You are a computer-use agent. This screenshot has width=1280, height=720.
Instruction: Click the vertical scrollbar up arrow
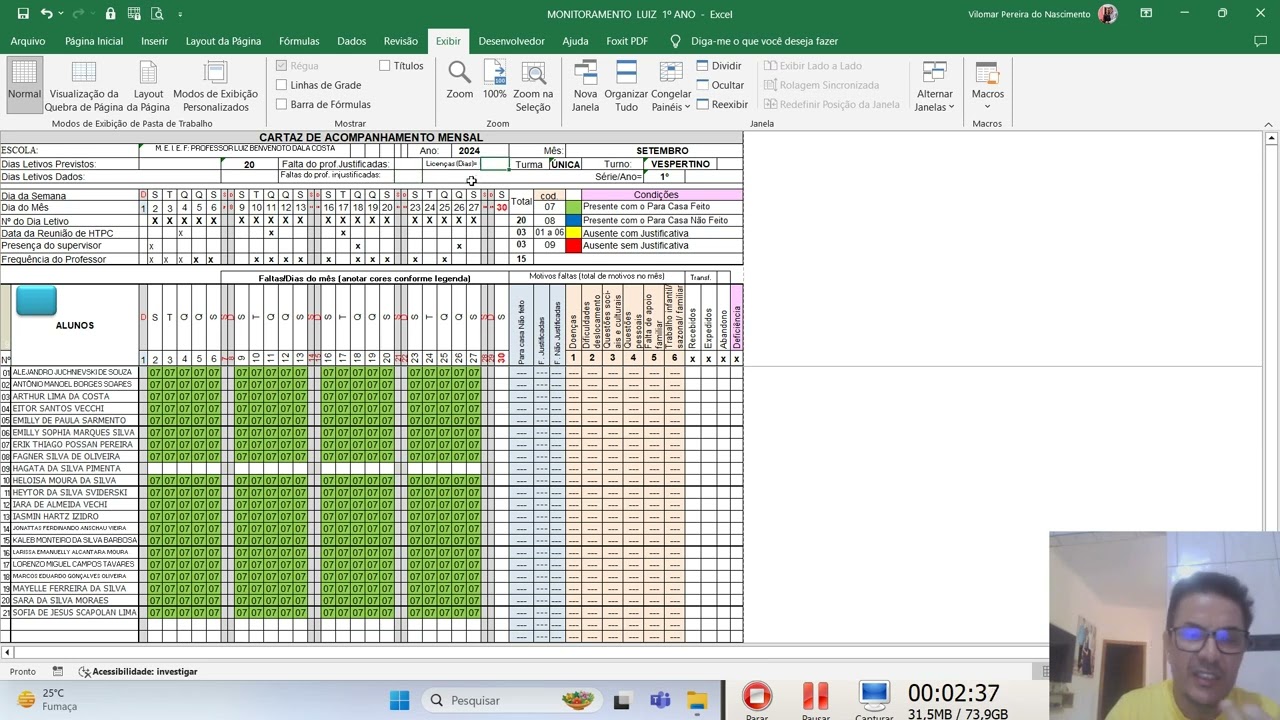click(x=1271, y=138)
